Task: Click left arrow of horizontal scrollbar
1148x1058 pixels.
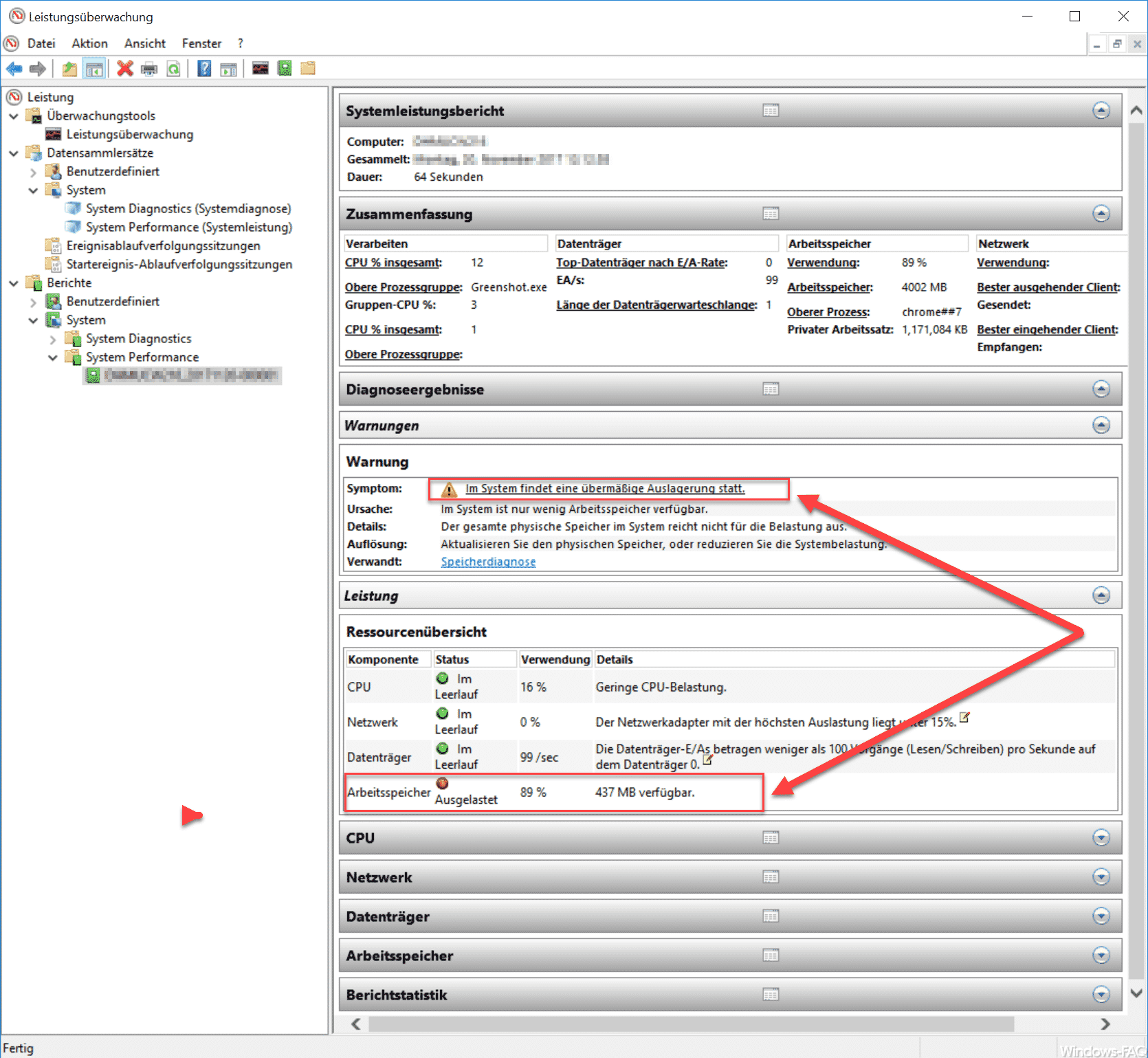Action: (355, 1024)
